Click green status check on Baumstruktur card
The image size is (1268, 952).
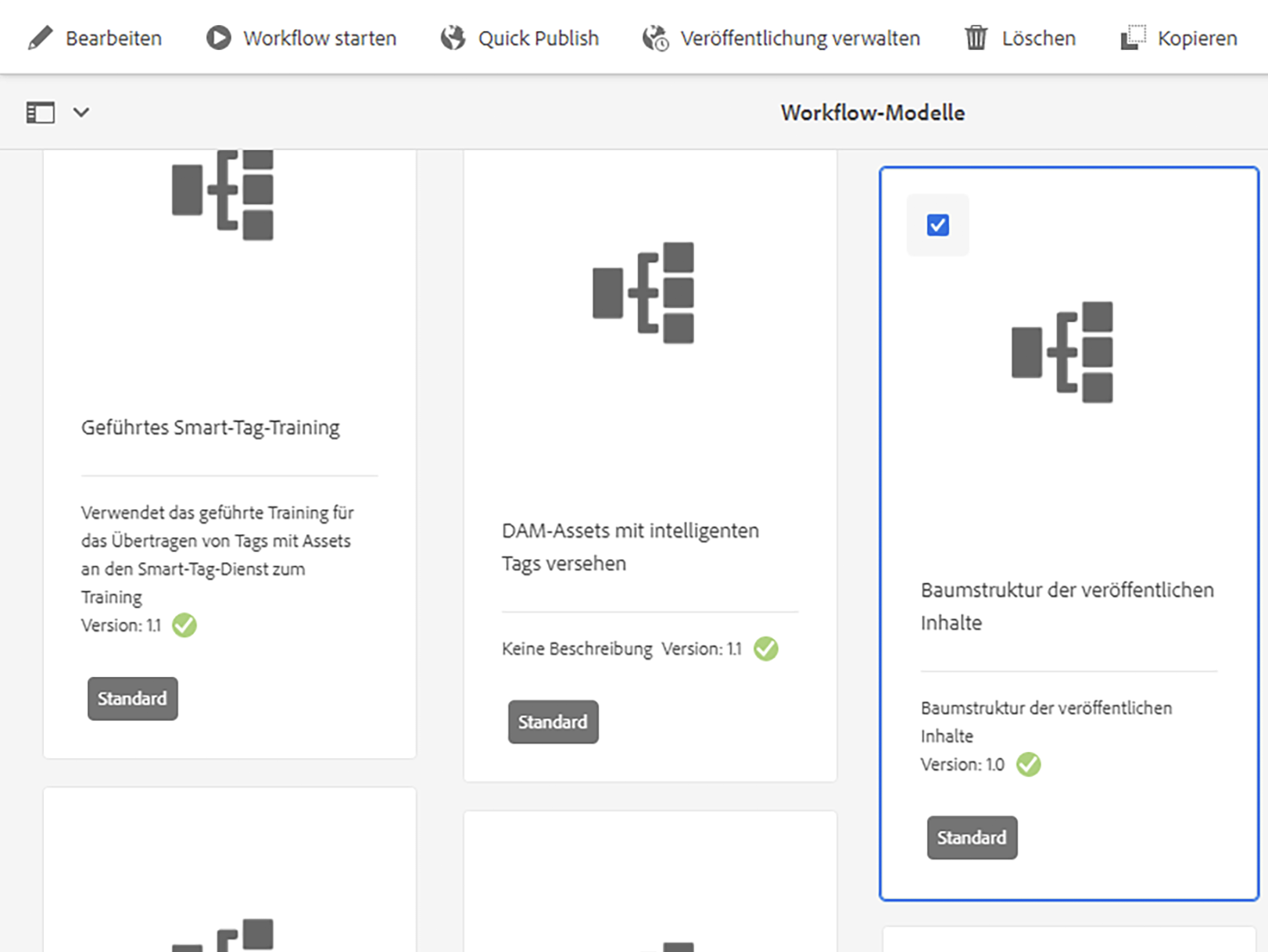pyautogui.click(x=1029, y=764)
